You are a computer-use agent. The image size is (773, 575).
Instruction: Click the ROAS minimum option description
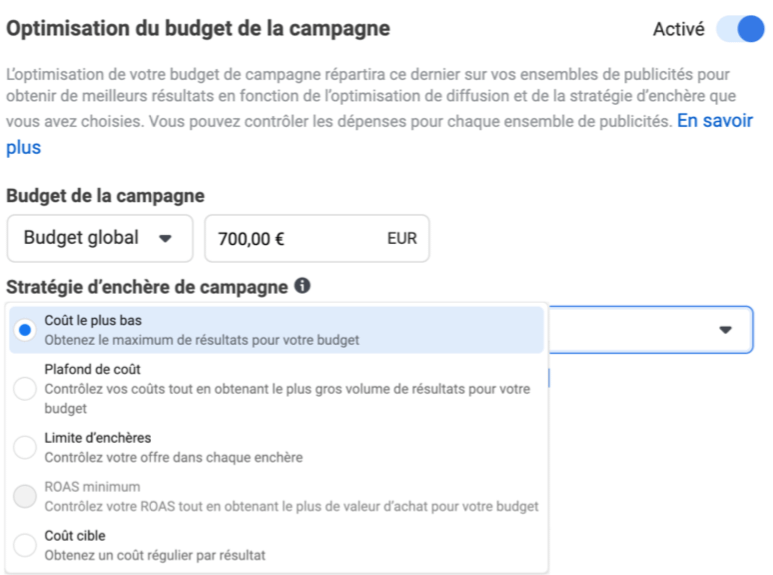pyautogui.click(x=291, y=506)
